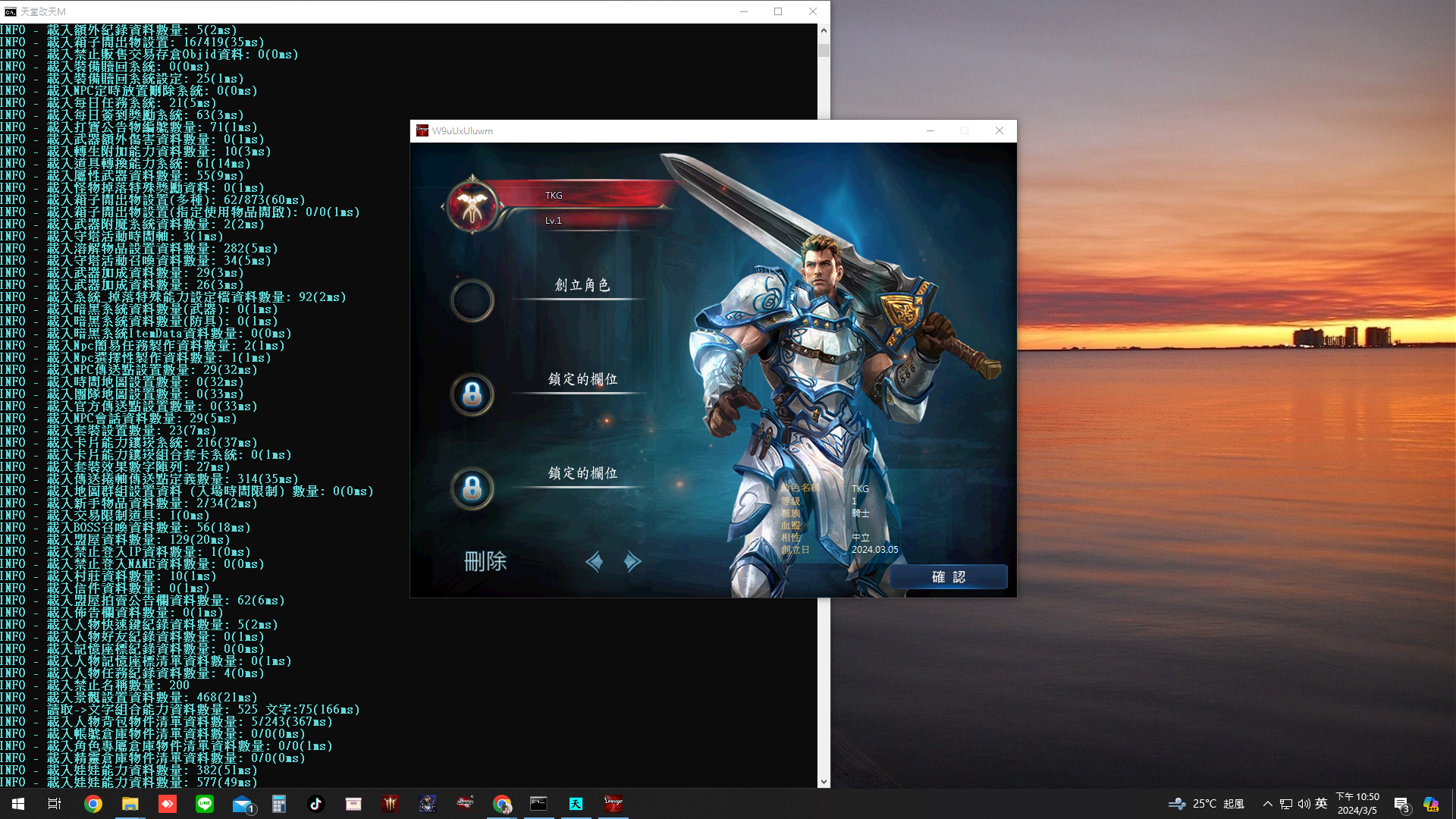Click the TKG character class emblem
Viewport: 1456px width, 819px height.
tap(472, 206)
